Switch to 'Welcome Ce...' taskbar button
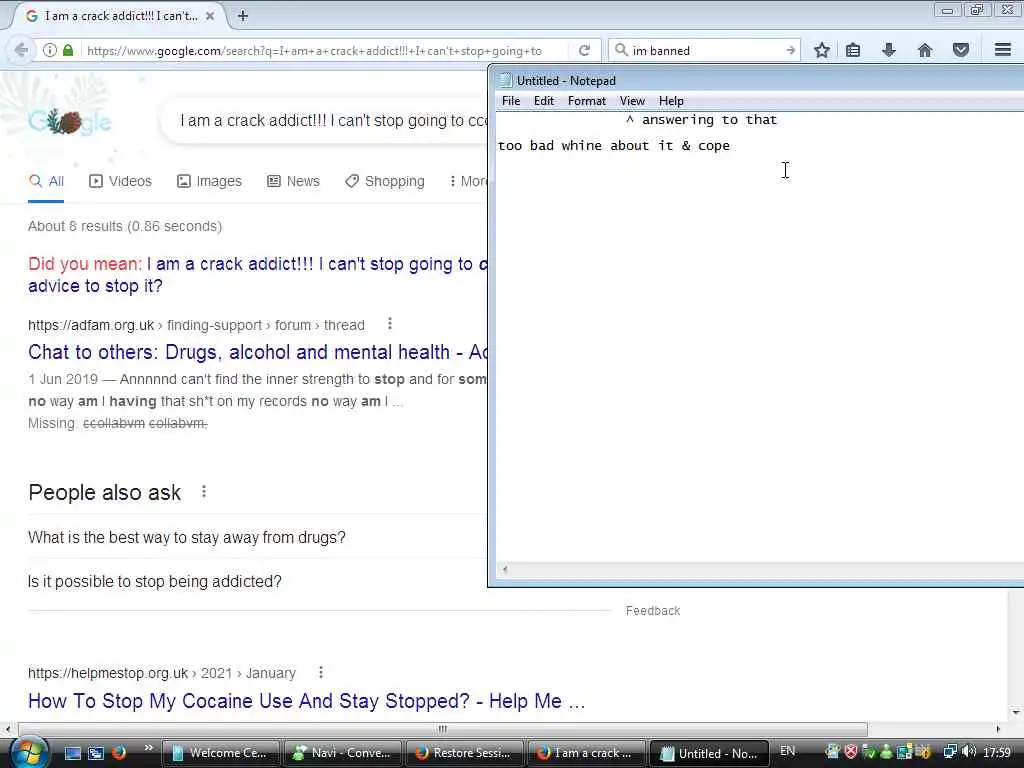The width and height of the screenshot is (1024, 768). pyautogui.click(x=221, y=753)
